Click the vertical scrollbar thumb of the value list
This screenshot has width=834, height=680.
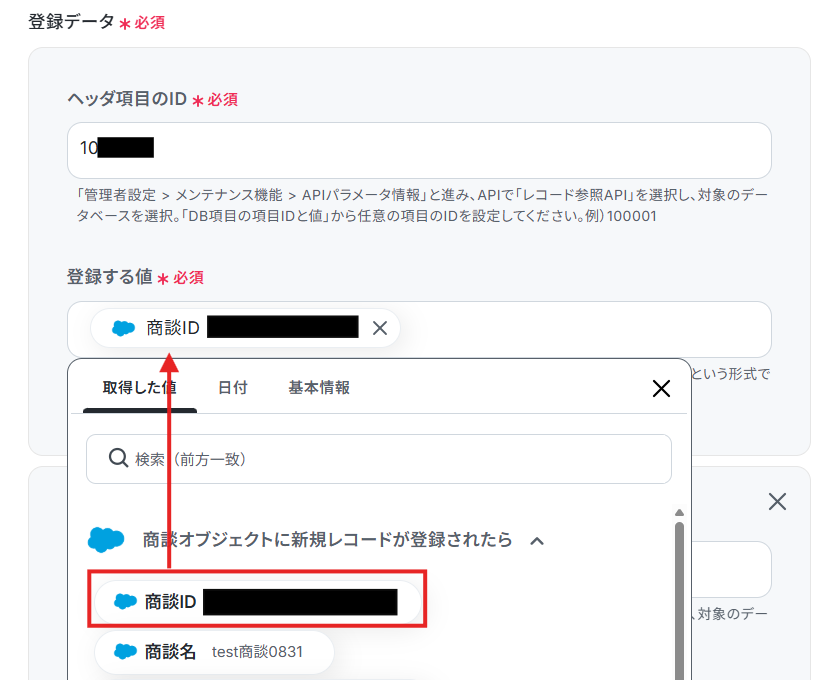coord(679,601)
